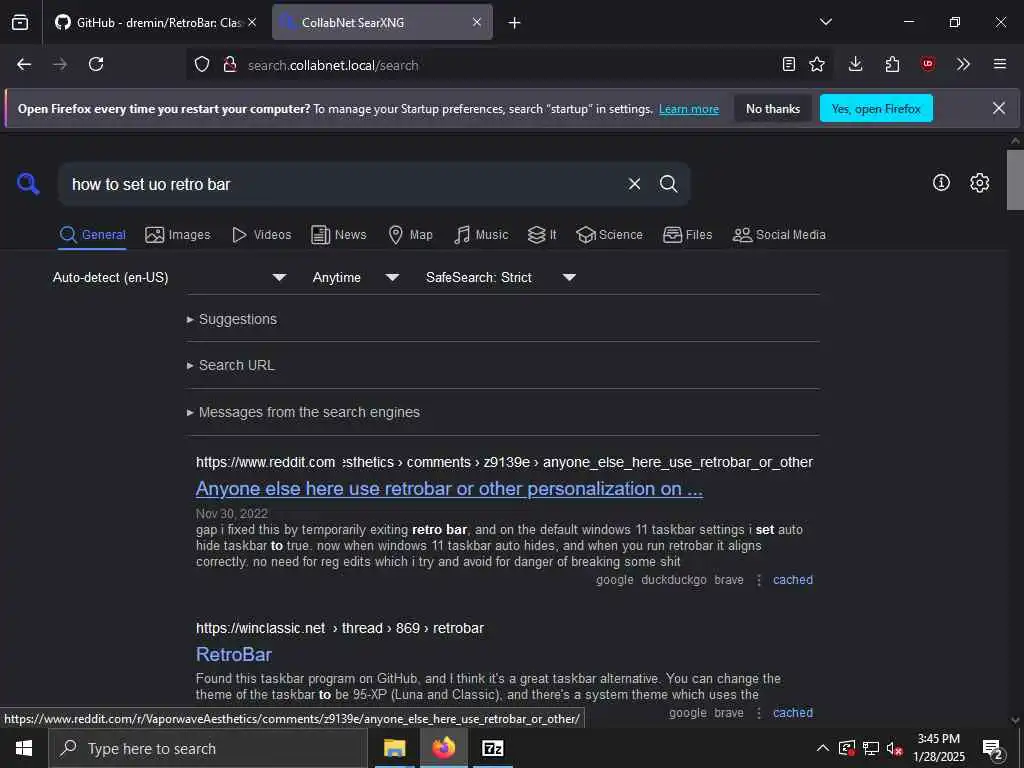The image size is (1024, 768).
Task: Click the search query input field
Action: [340, 184]
